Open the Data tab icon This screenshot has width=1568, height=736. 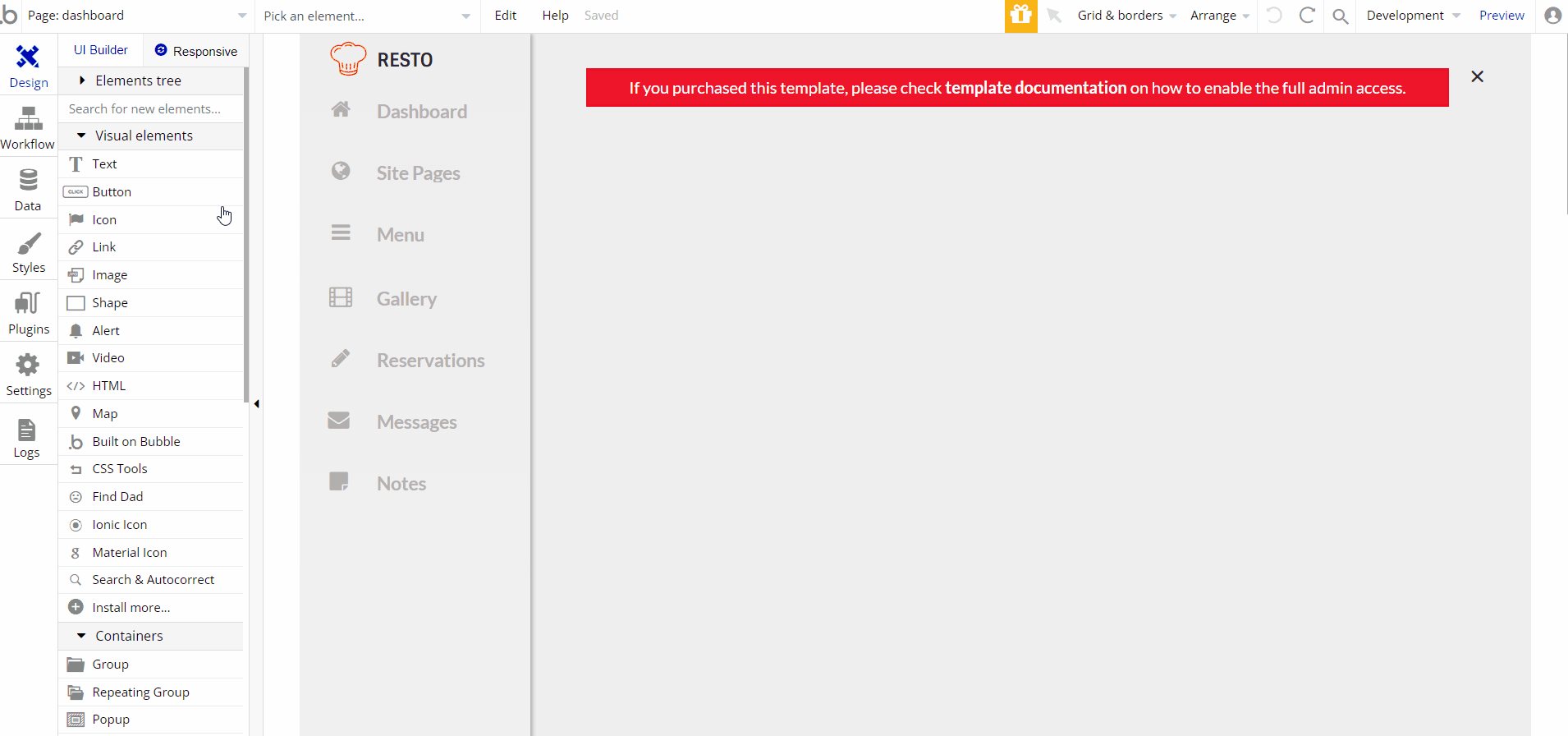click(28, 180)
